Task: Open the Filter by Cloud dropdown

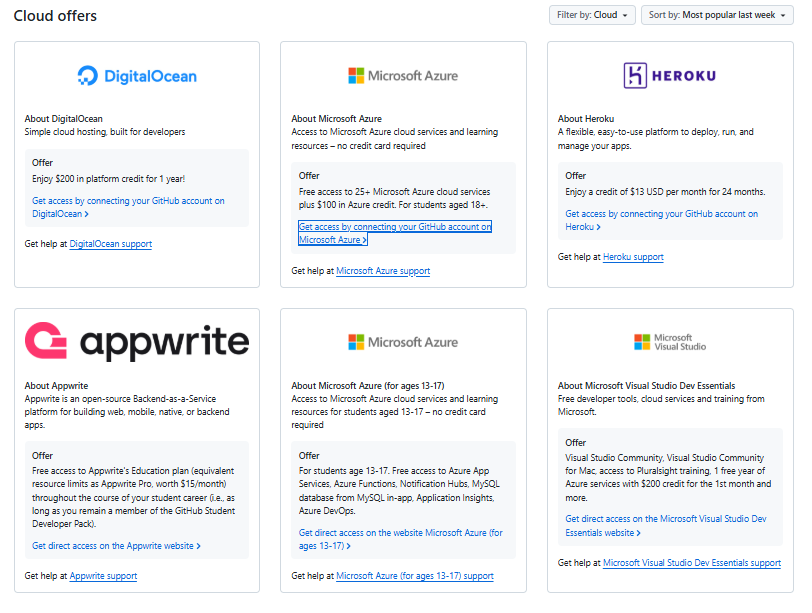Action: pyautogui.click(x=592, y=15)
